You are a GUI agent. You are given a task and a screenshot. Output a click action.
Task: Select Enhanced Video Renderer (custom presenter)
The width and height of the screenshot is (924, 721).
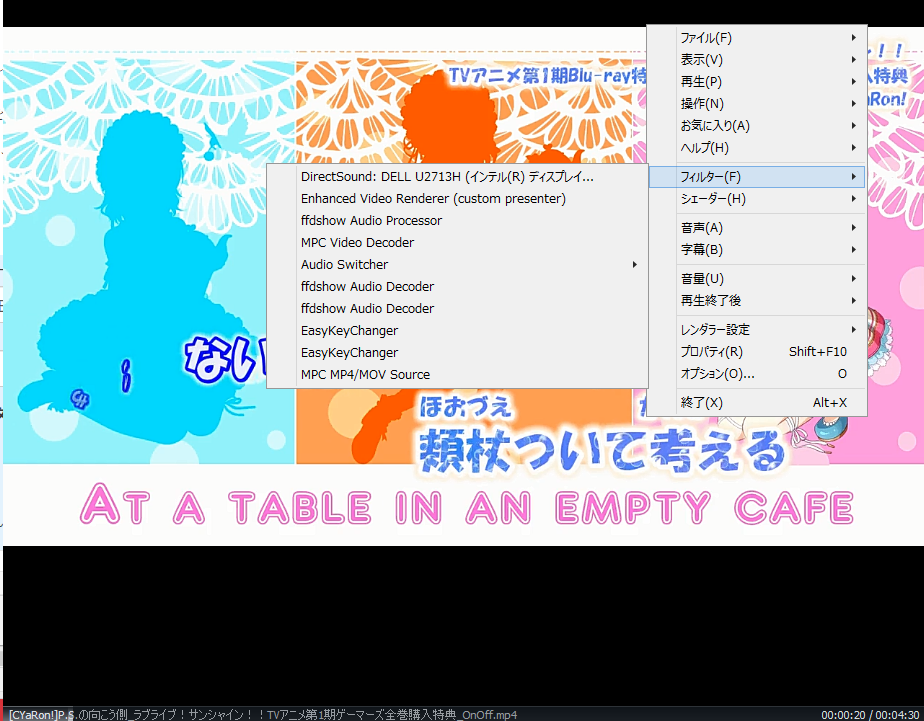tap(457, 199)
